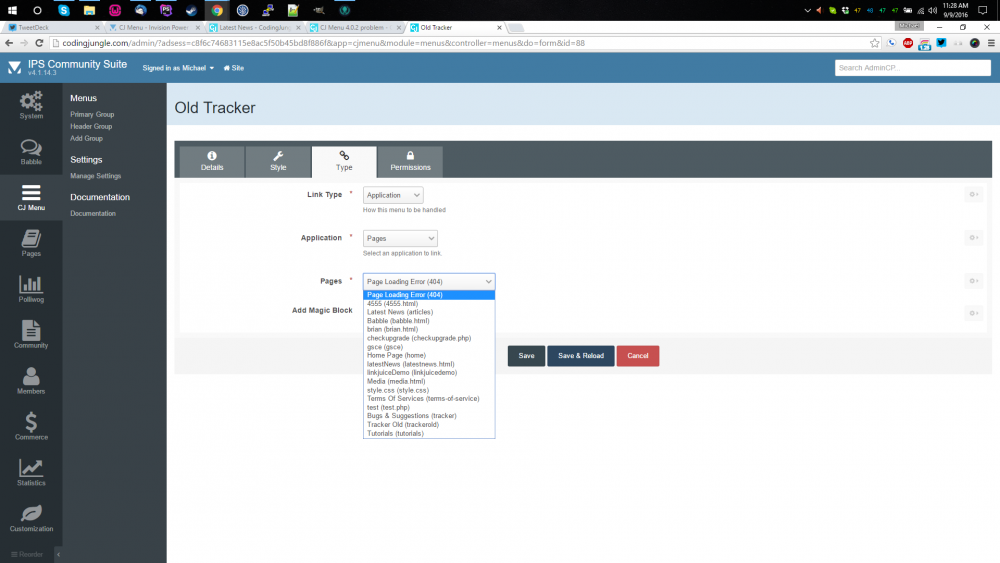
Task: Click the red Cancel button
Action: point(638,356)
